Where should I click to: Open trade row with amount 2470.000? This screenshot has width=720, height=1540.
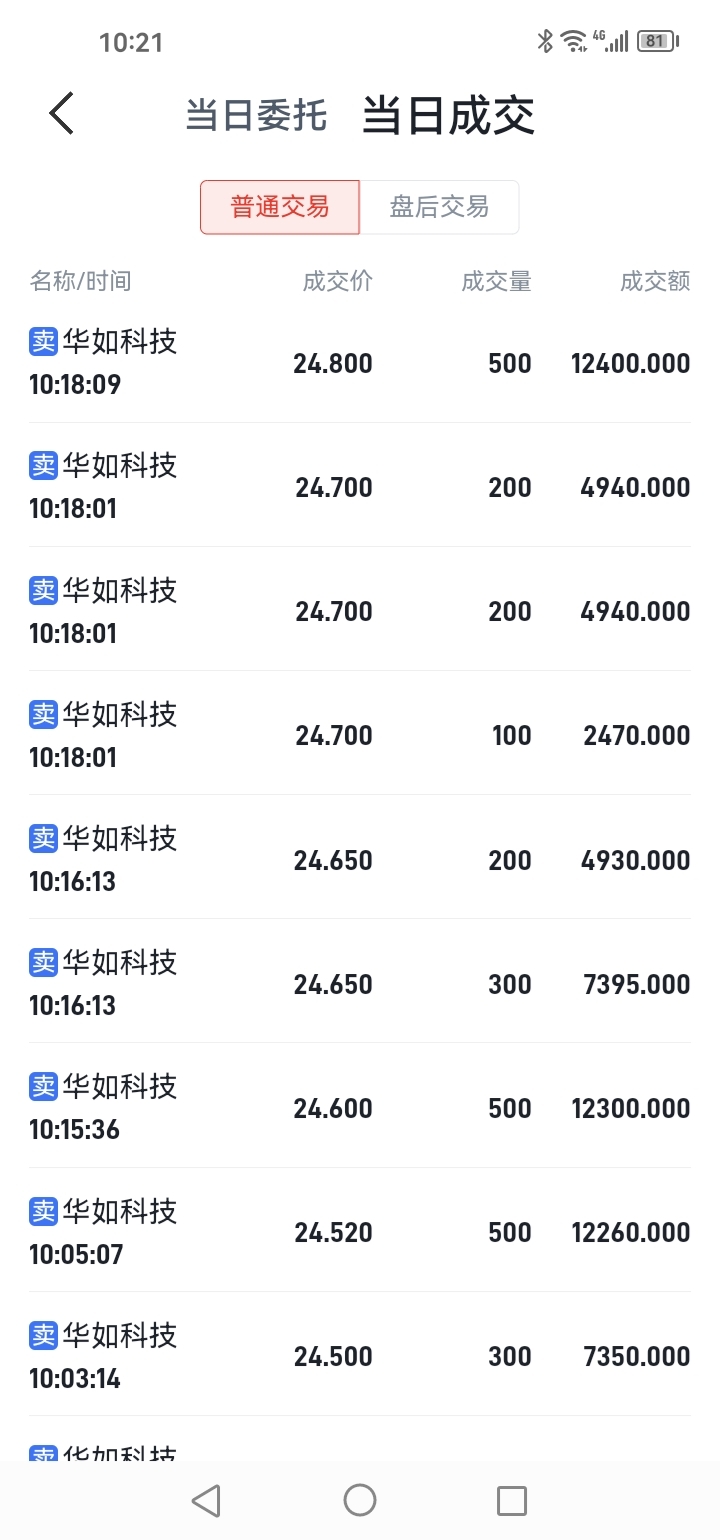(360, 734)
